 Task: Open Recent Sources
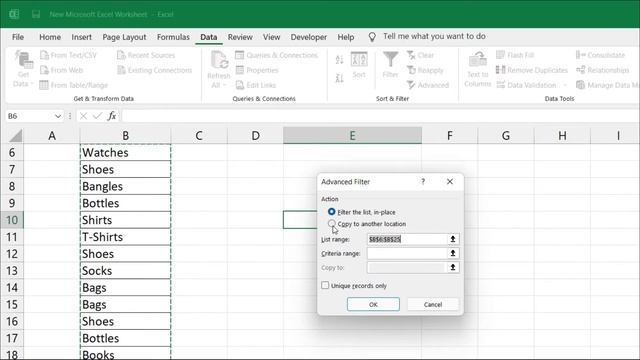[x=146, y=55]
